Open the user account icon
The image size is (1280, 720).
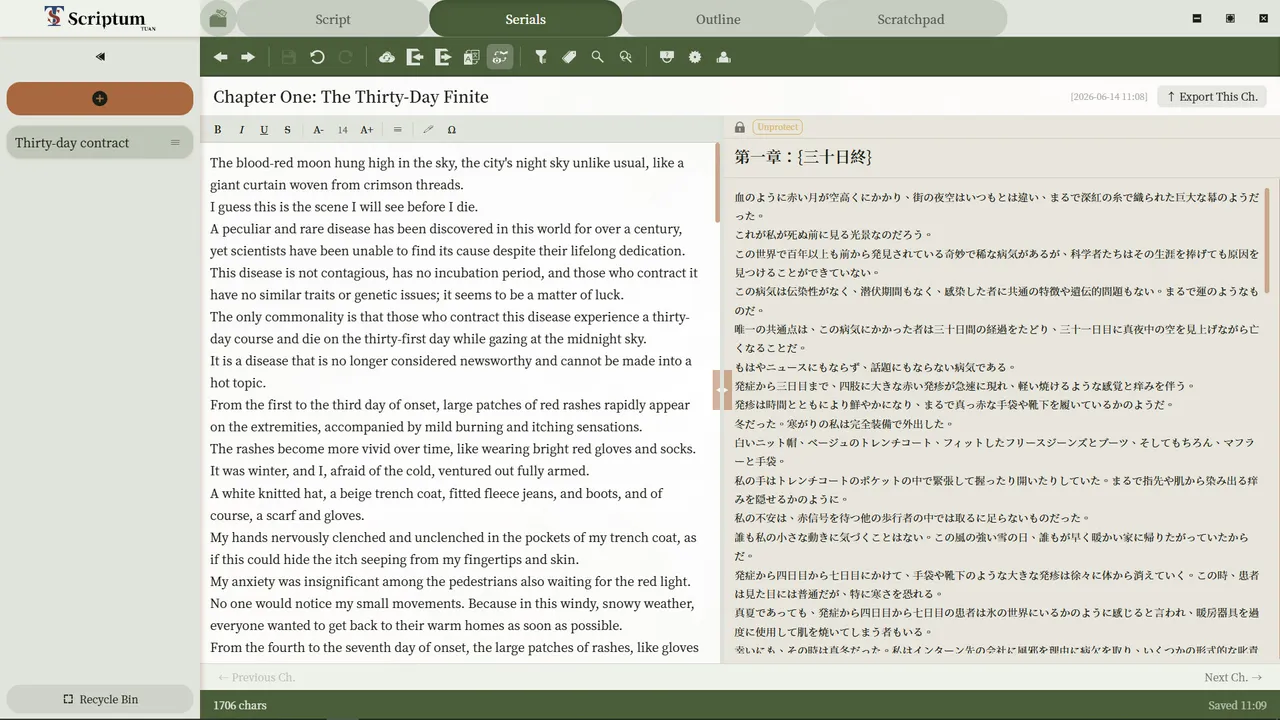coord(723,57)
